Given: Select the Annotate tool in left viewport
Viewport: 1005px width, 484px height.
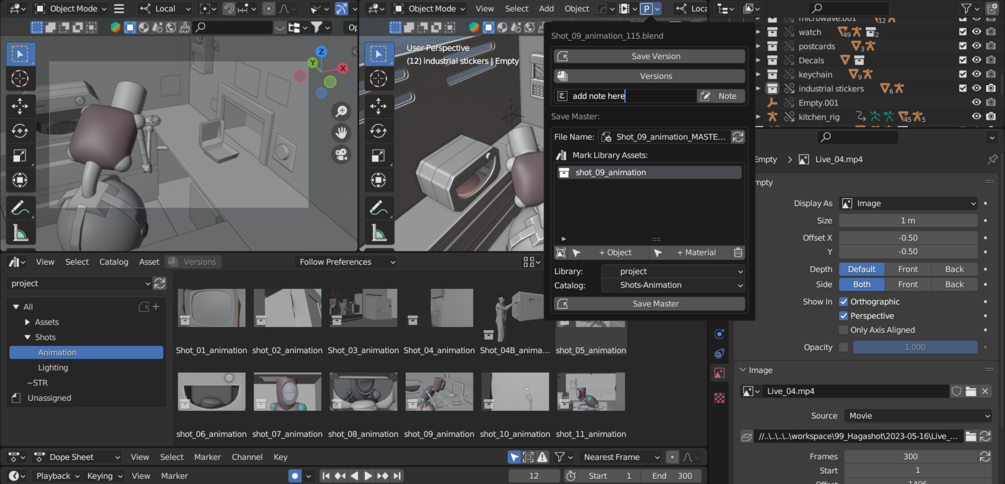Looking at the screenshot, I should 21,207.
